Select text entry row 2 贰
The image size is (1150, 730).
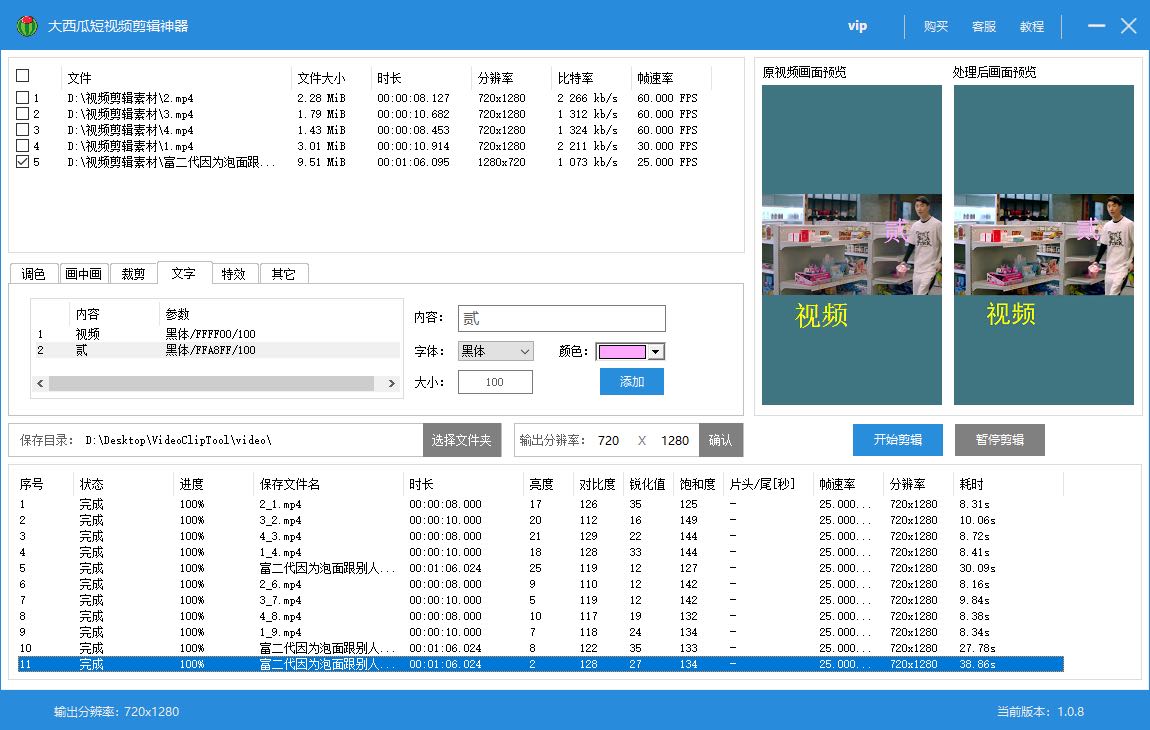(x=216, y=350)
